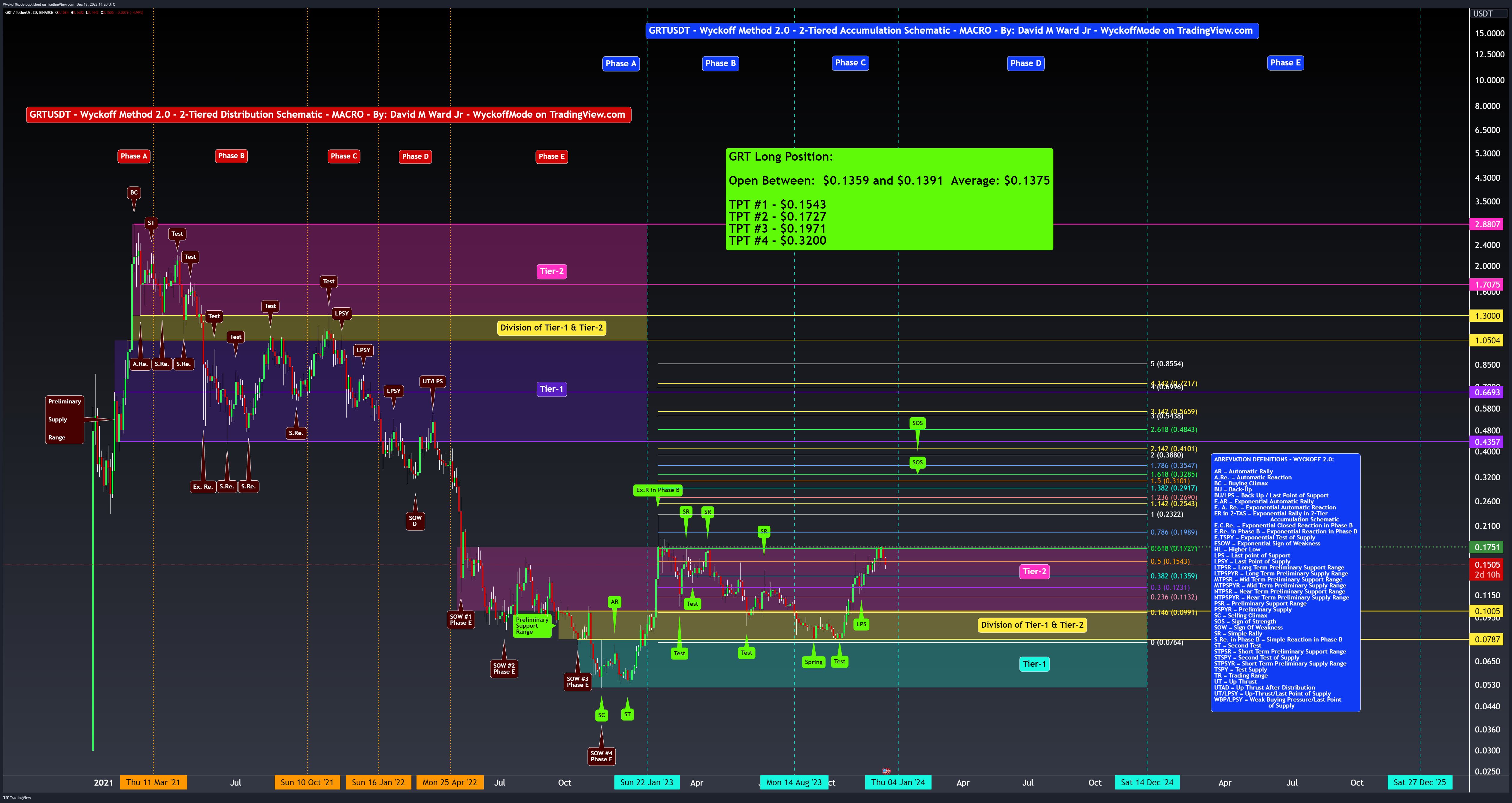Click the Thu 11 Mar '21 date marker
Screen dimensions: 1512x803
153,783
